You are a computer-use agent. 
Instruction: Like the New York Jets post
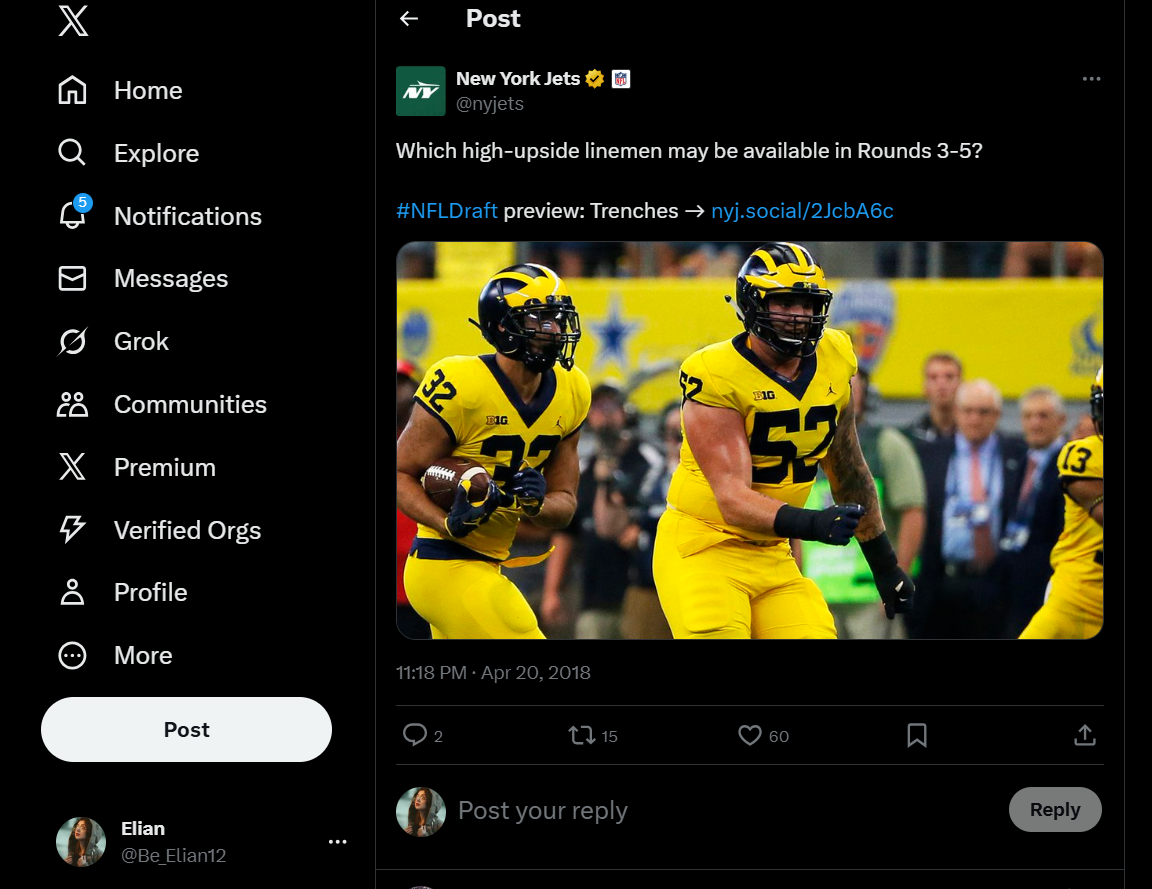750,736
